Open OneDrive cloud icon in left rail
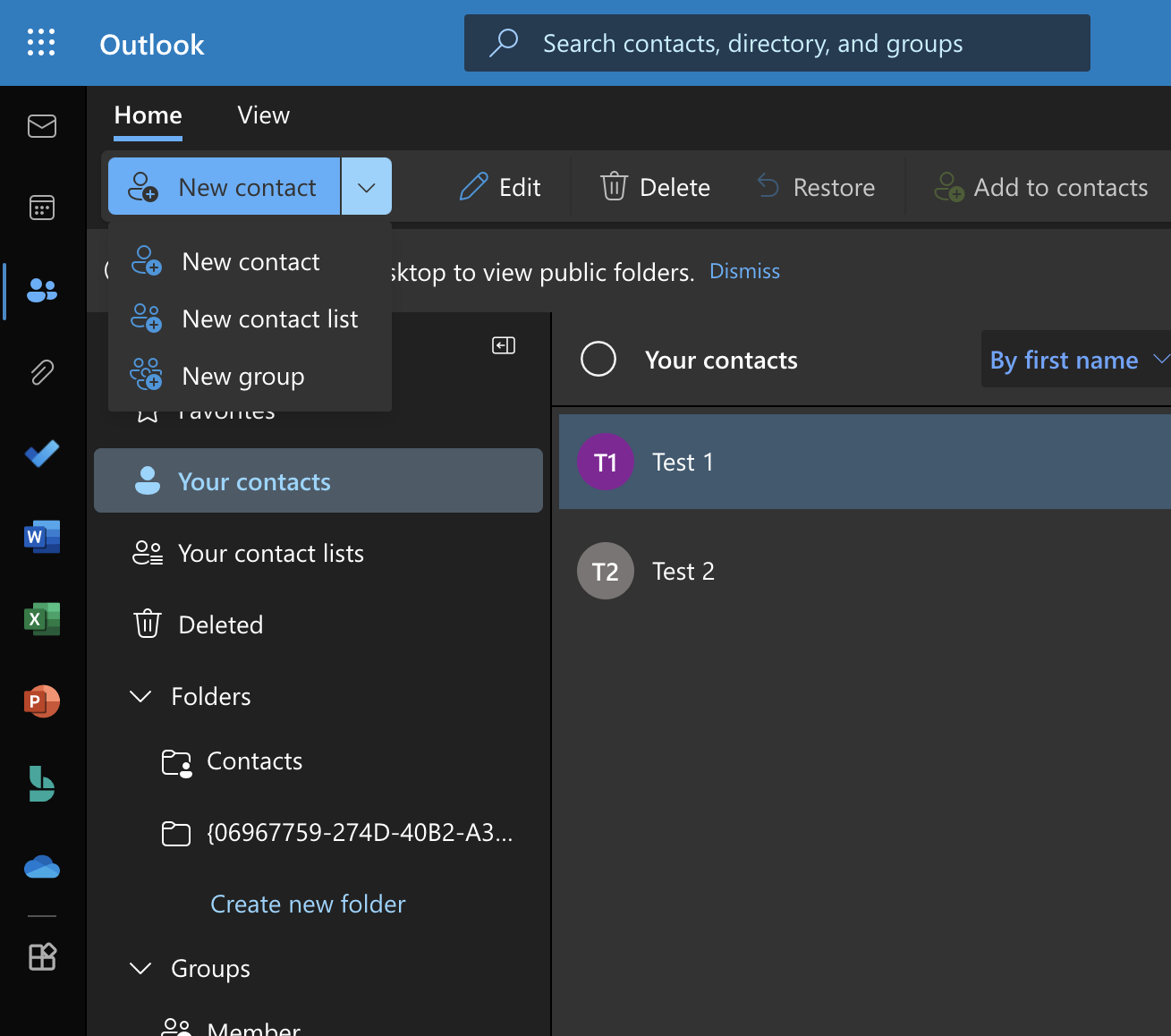The image size is (1171, 1036). 42,867
